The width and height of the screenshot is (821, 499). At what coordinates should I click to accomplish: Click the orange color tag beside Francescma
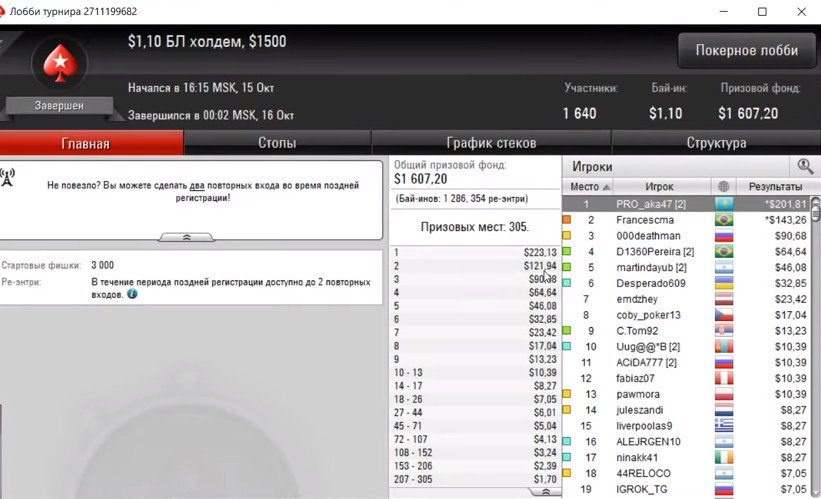click(x=567, y=220)
